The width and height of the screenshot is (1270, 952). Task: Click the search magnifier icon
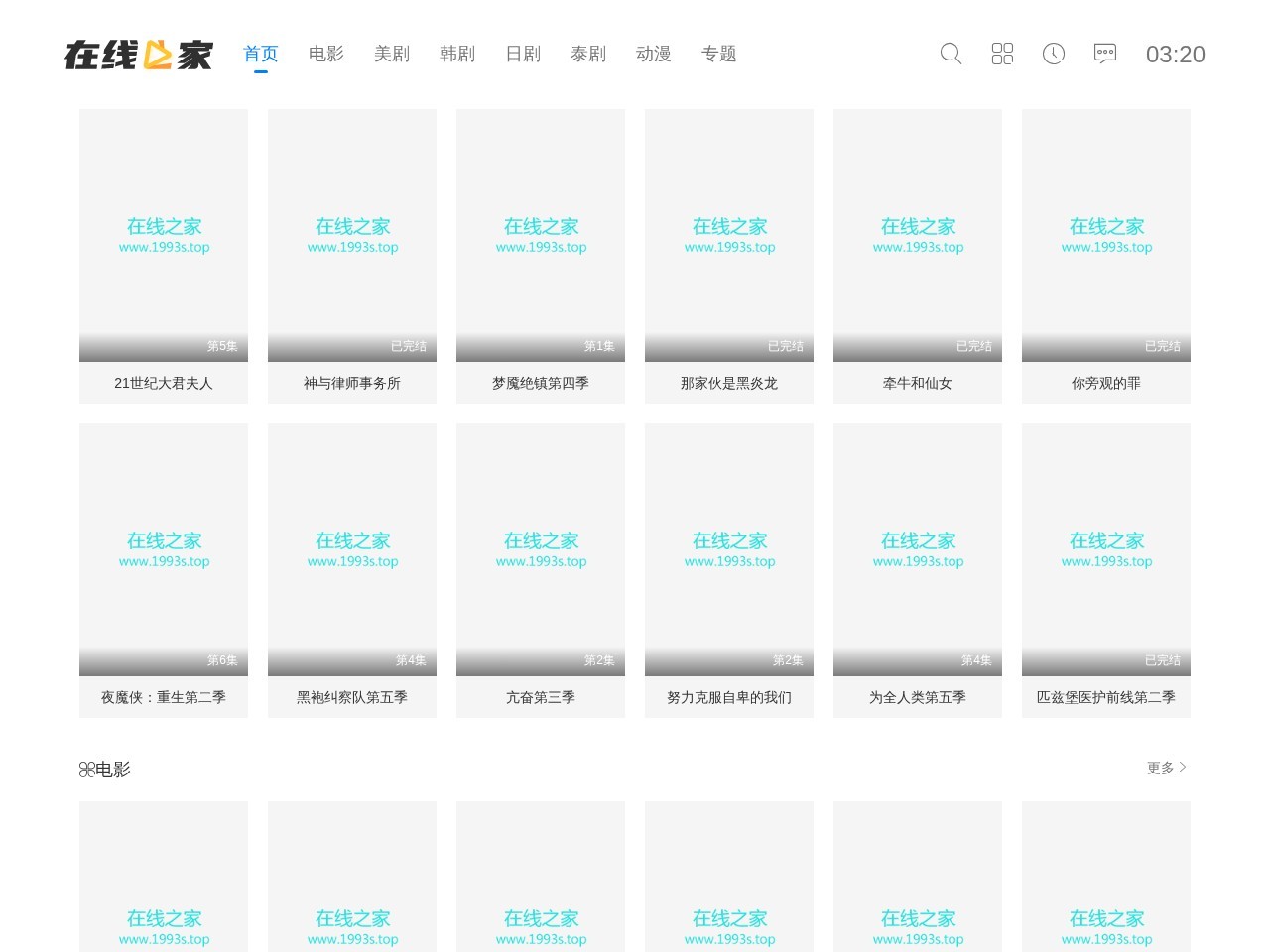coord(951,54)
